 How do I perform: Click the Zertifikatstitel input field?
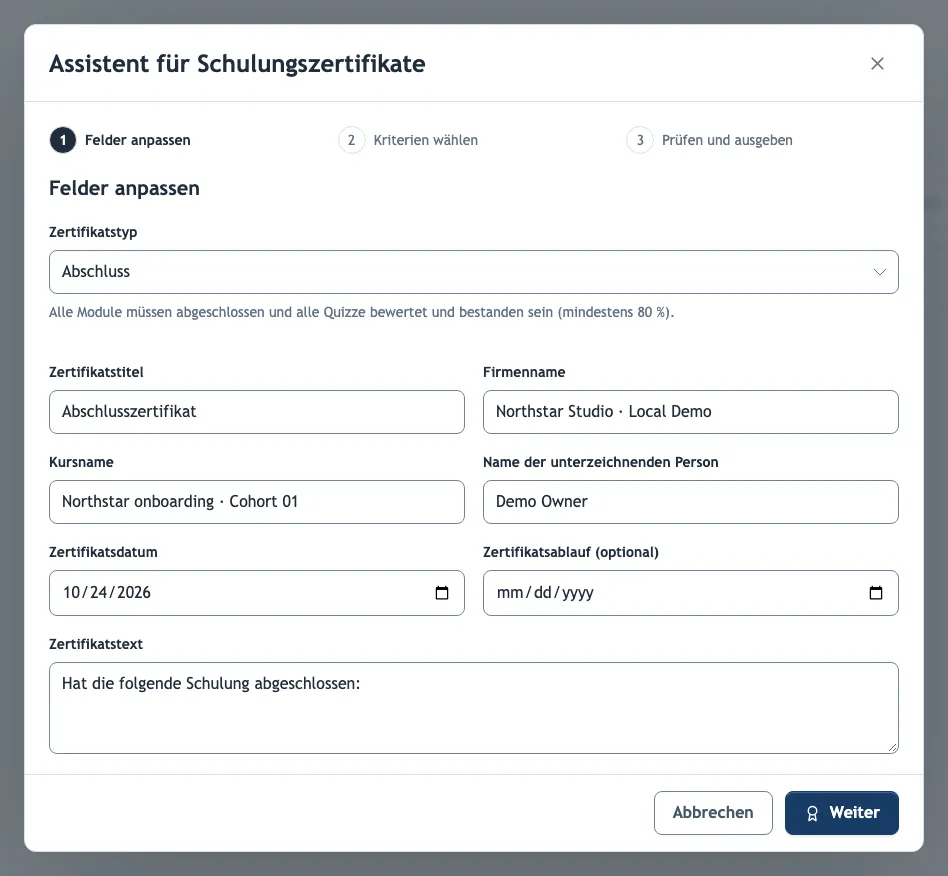click(256, 412)
